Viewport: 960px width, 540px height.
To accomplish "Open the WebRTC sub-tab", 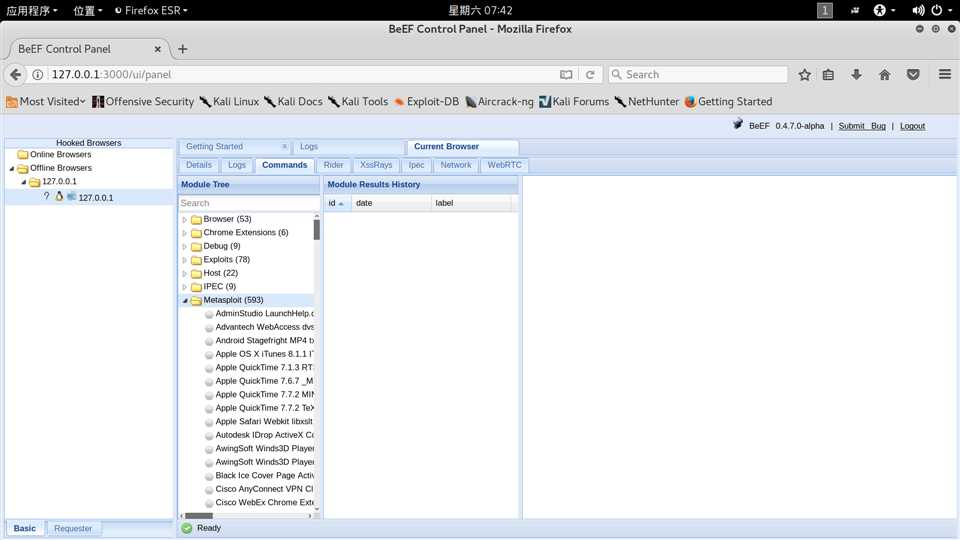I will pos(504,165).
